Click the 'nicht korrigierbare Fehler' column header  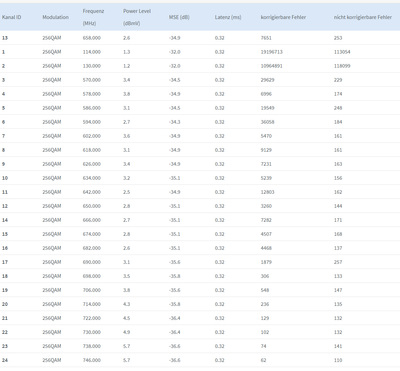point(363,17)
